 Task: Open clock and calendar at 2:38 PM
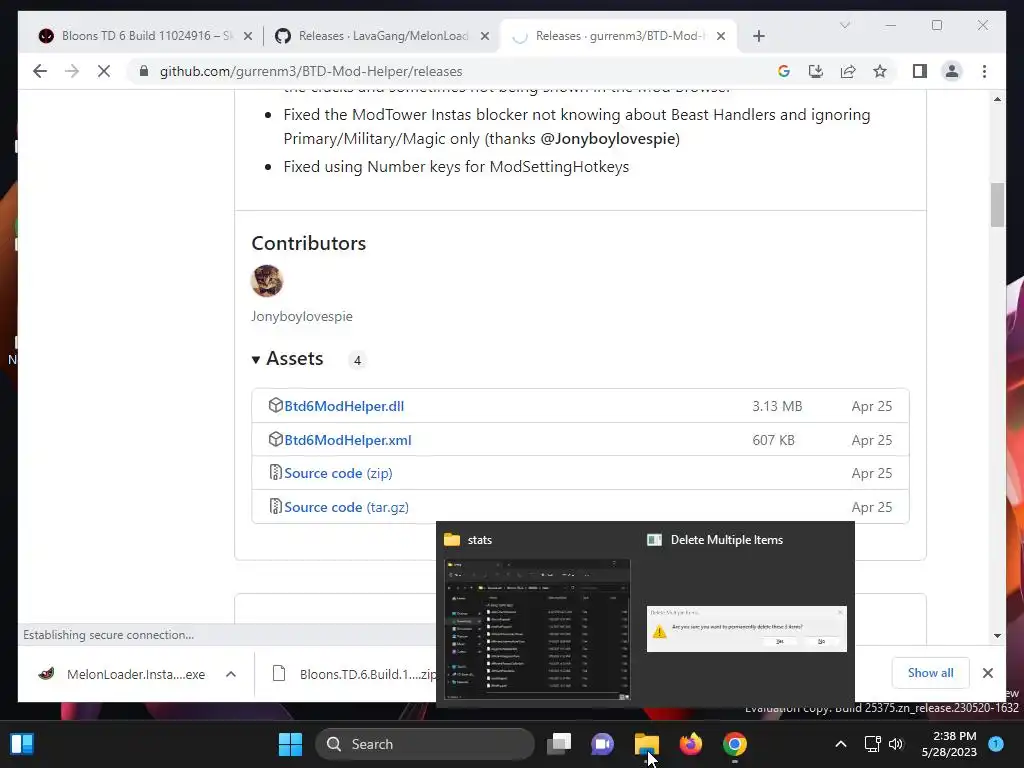[x=949, y=744]
